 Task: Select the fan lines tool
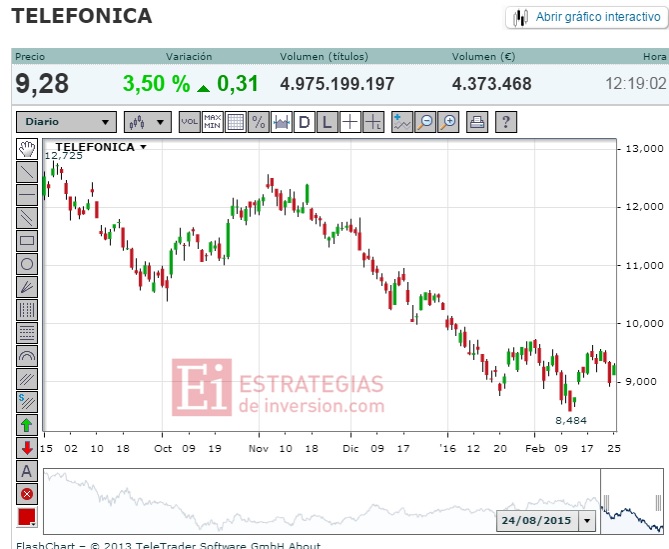tap(27, 287)
